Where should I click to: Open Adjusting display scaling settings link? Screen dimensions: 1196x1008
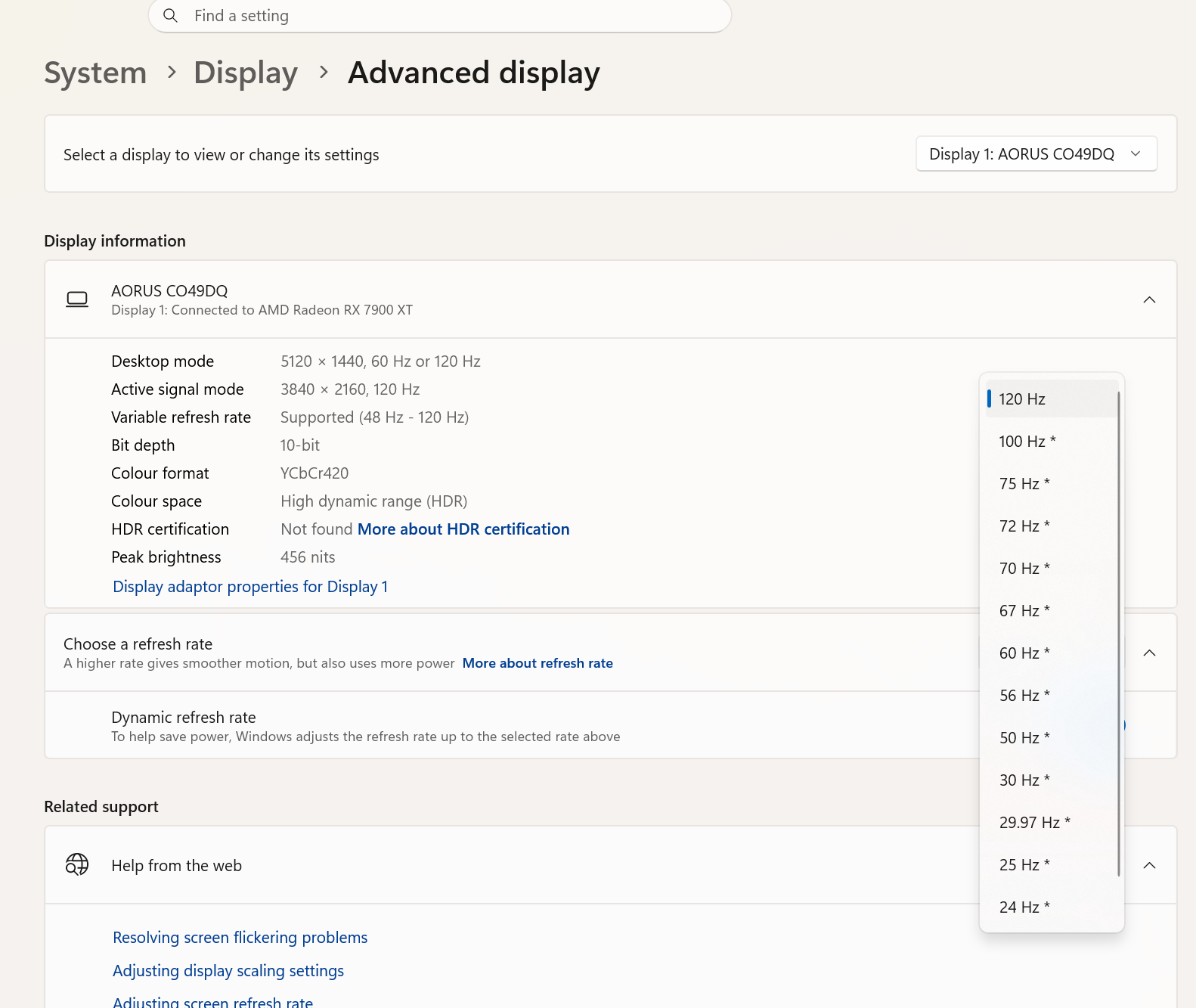[228, 971]
